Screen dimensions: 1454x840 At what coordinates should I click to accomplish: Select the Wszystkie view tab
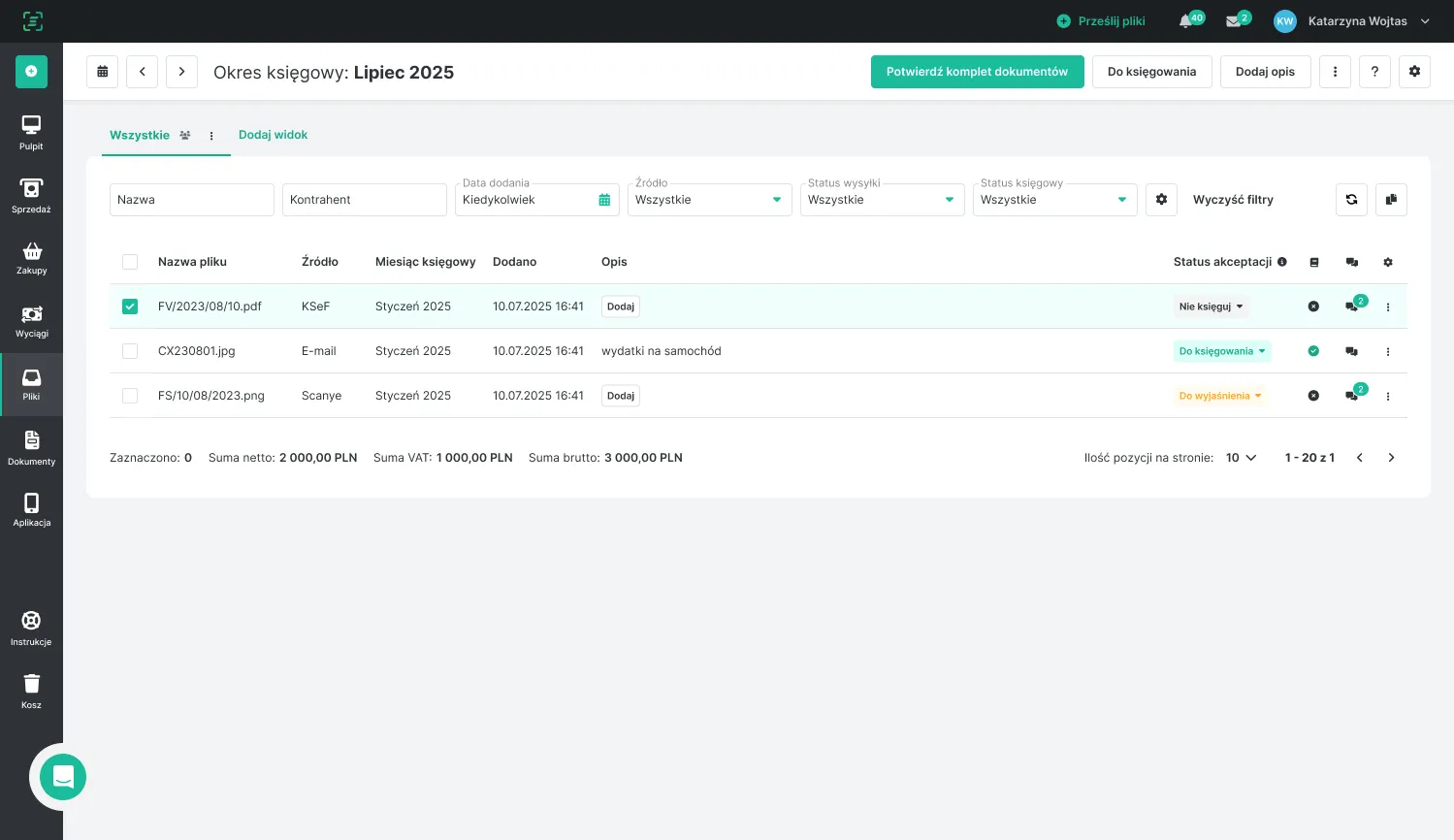coord(140,135)
